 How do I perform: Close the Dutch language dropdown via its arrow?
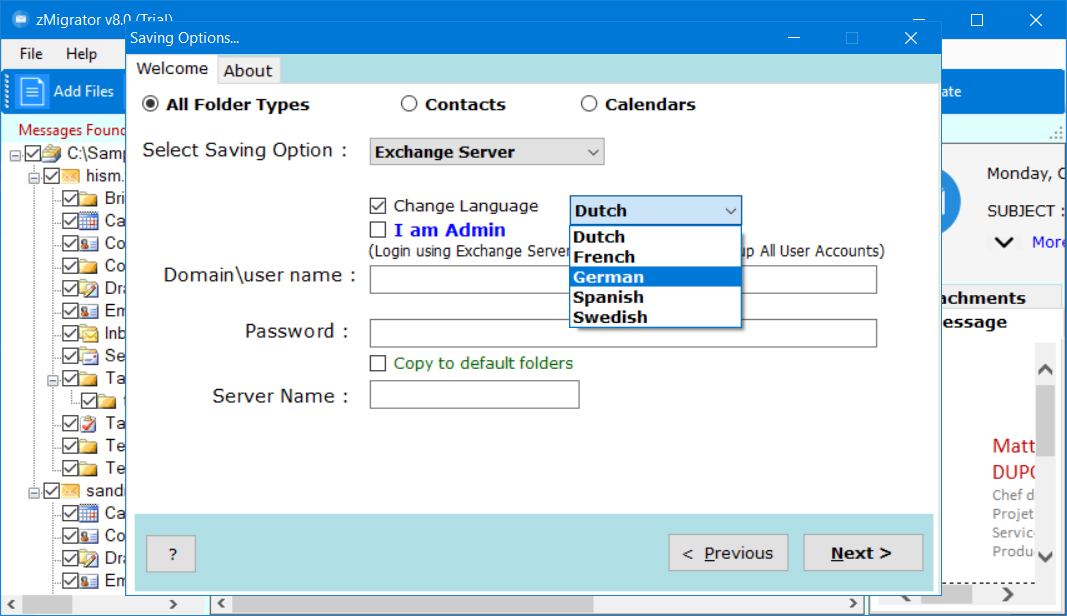[x=730, y=211]
